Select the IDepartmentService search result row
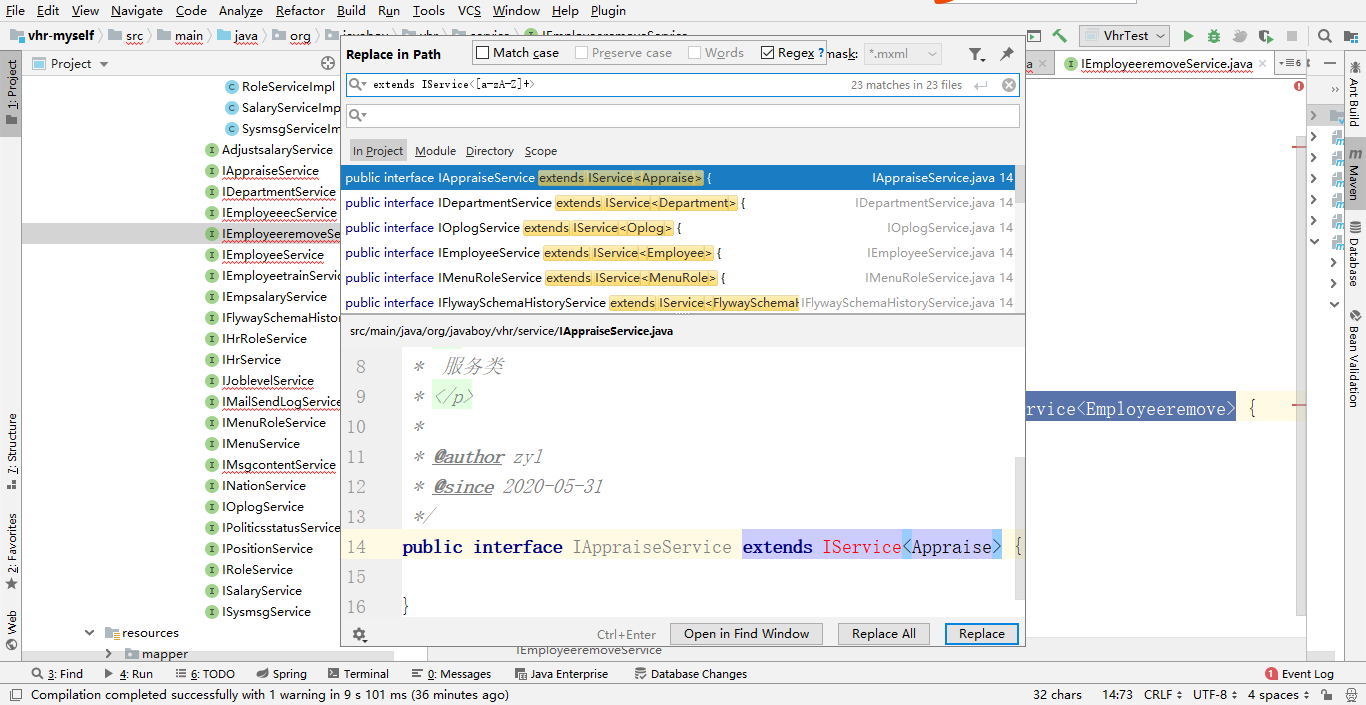Screen dimensions: 1366x705 click(678, 203)
